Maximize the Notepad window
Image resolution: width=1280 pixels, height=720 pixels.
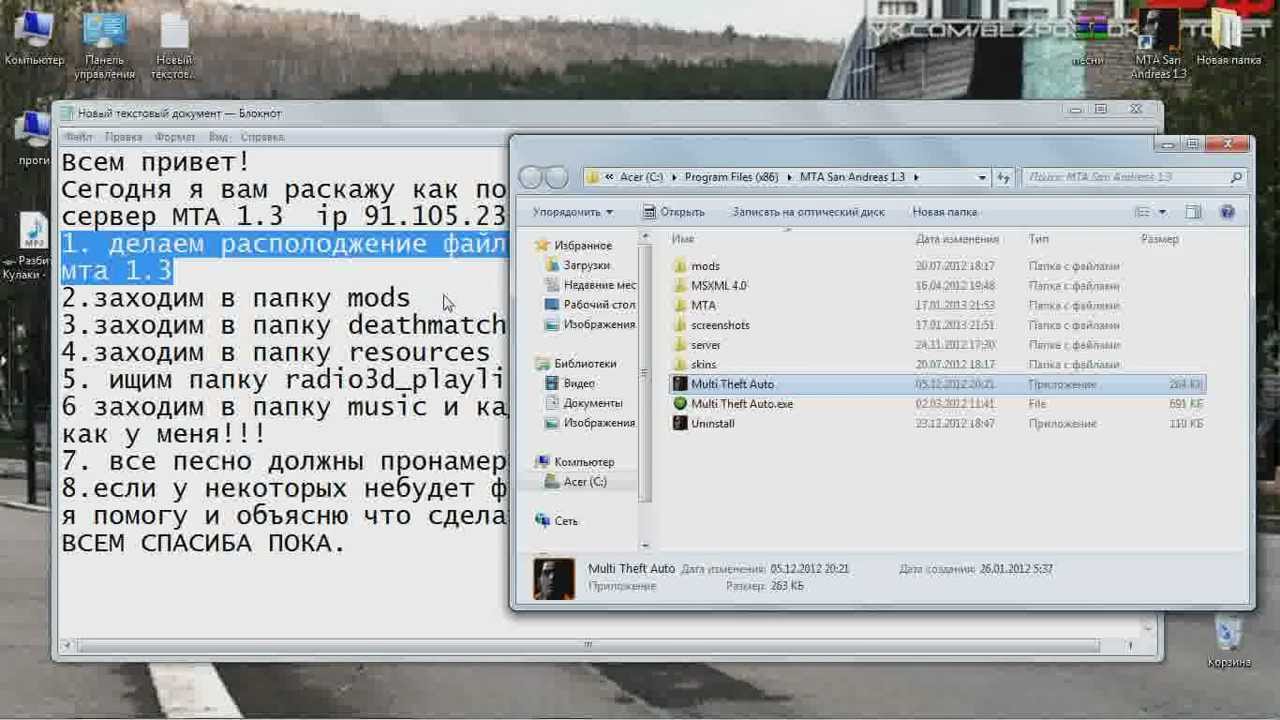point(1101,109)
